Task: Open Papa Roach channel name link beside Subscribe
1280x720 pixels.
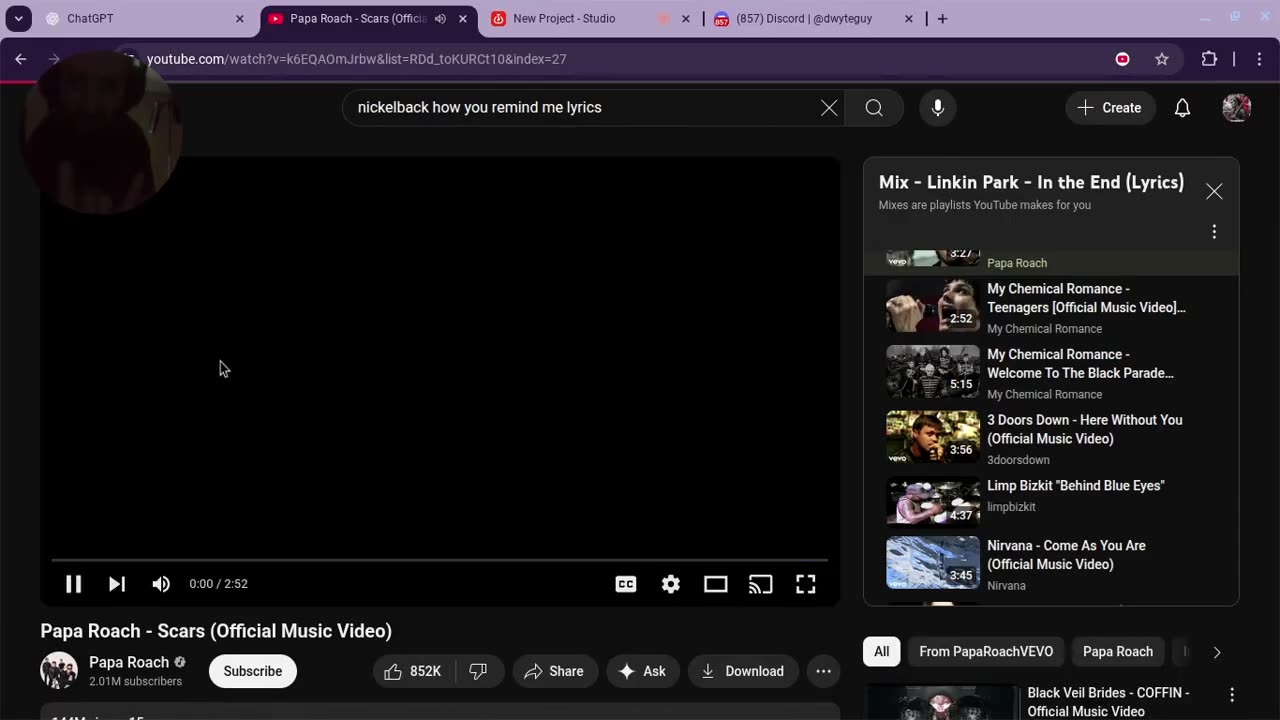Action: (129, 662)
